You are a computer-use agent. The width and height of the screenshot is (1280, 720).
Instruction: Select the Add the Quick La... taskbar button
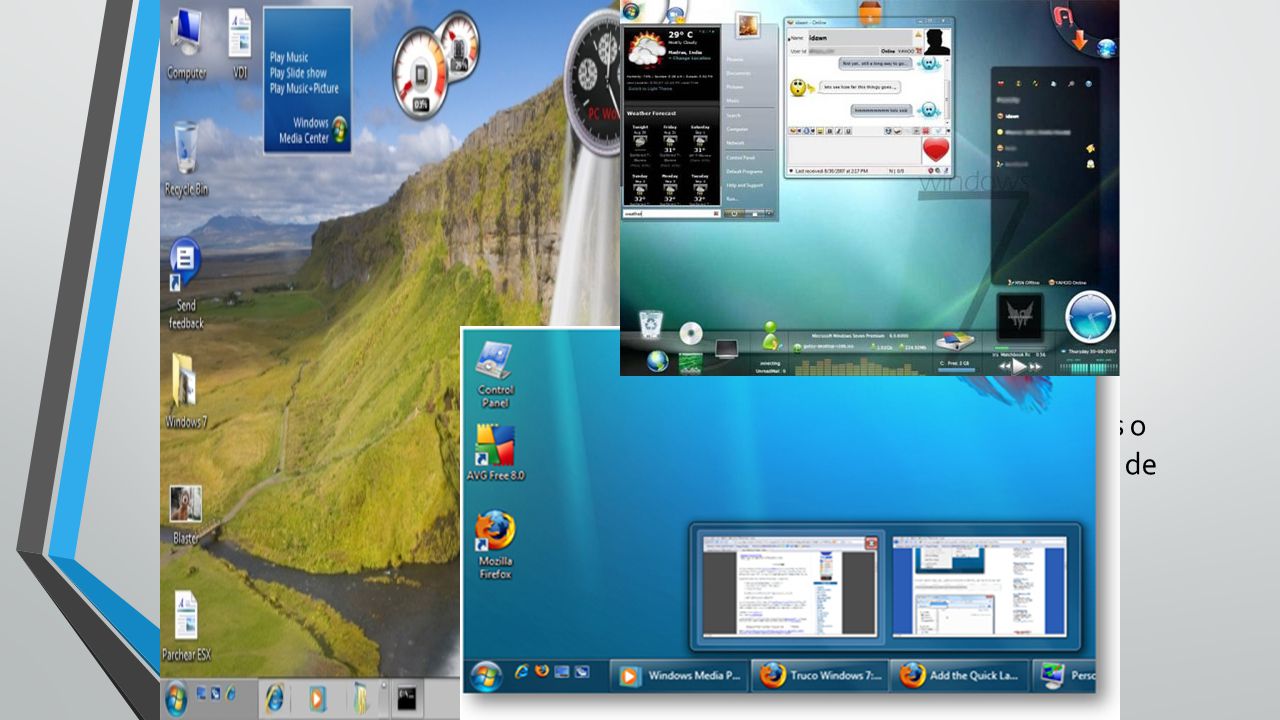(960, 675)
